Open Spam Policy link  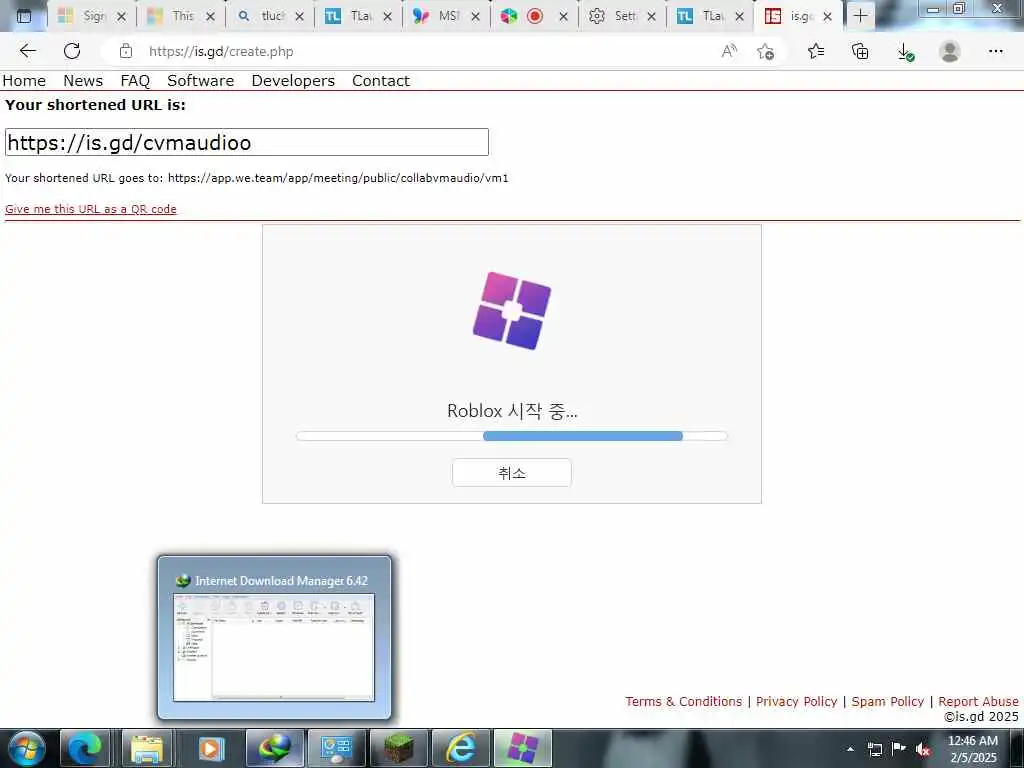click(888, 701)
